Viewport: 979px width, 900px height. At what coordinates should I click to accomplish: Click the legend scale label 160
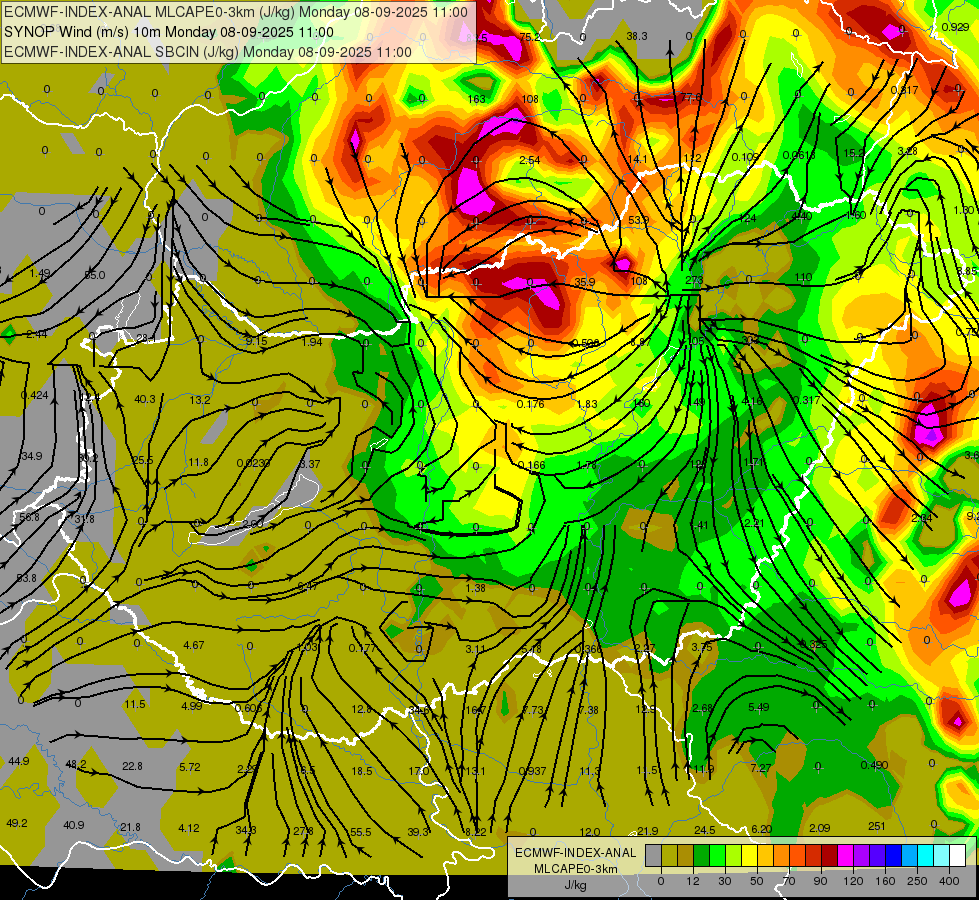(x=885, y=881)
